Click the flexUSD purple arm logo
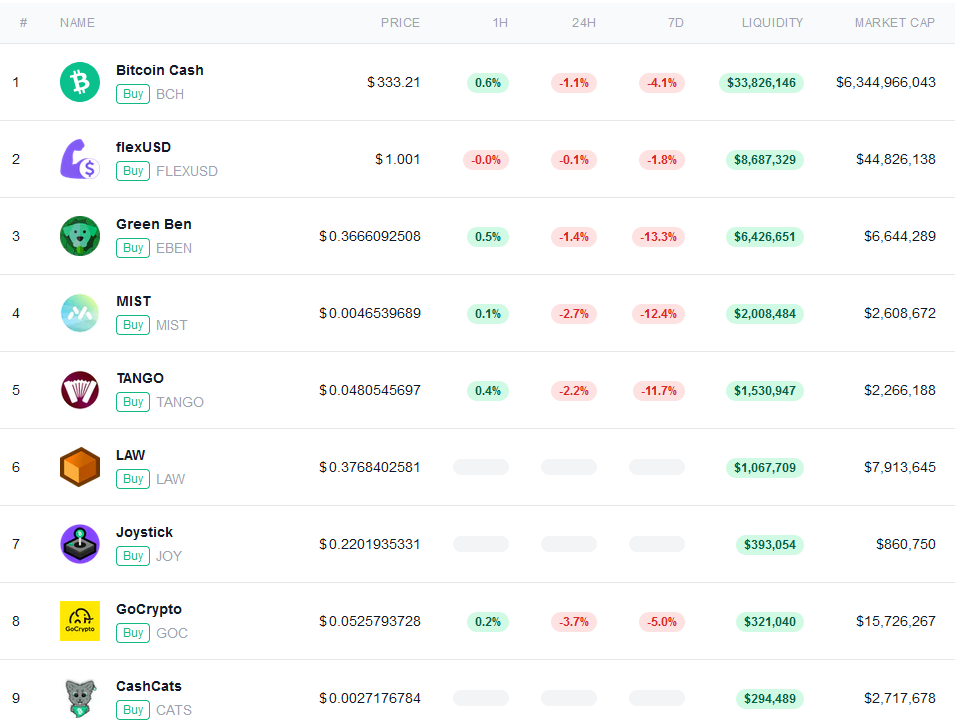The width and height of the screenshot is (955, 728). (x=80, y=159)
